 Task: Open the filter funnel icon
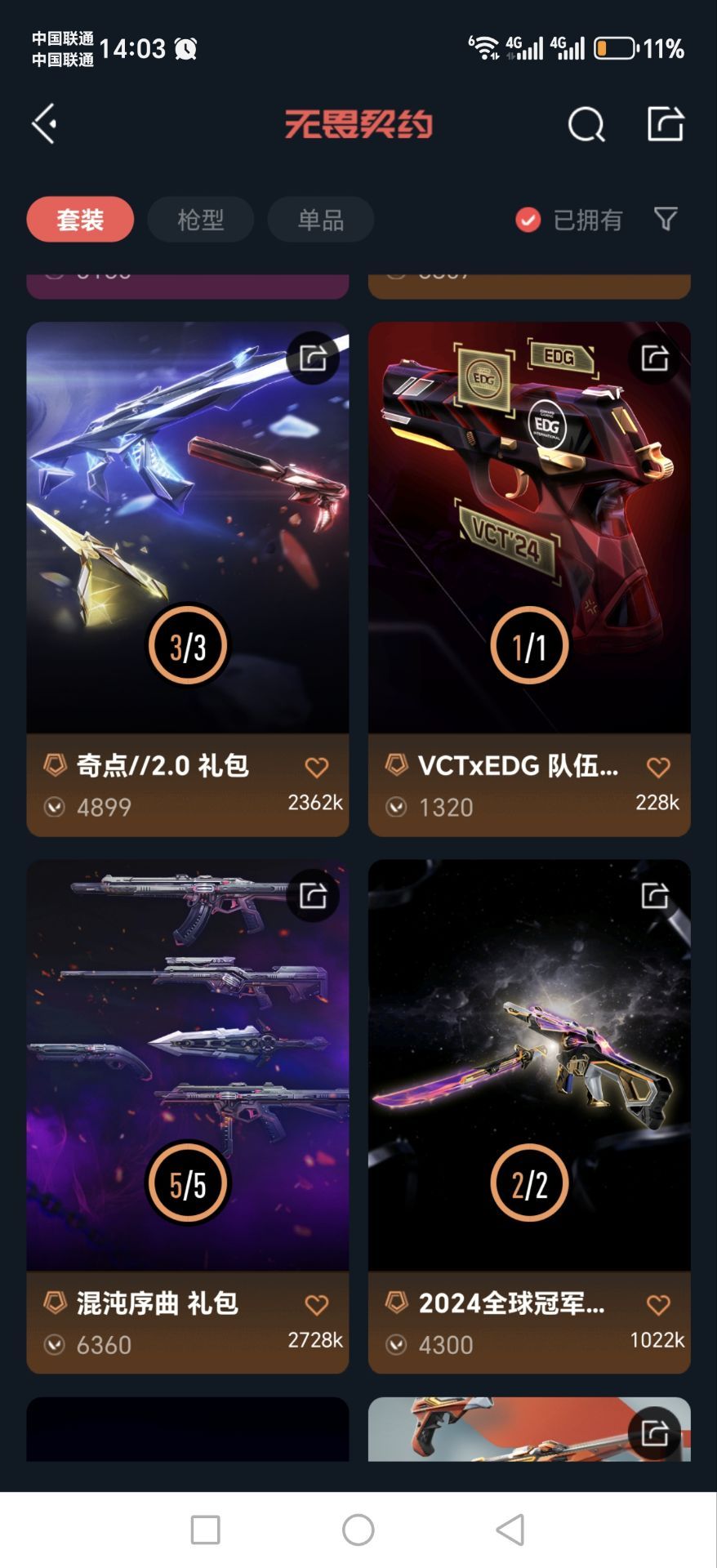tap(666, 219)
